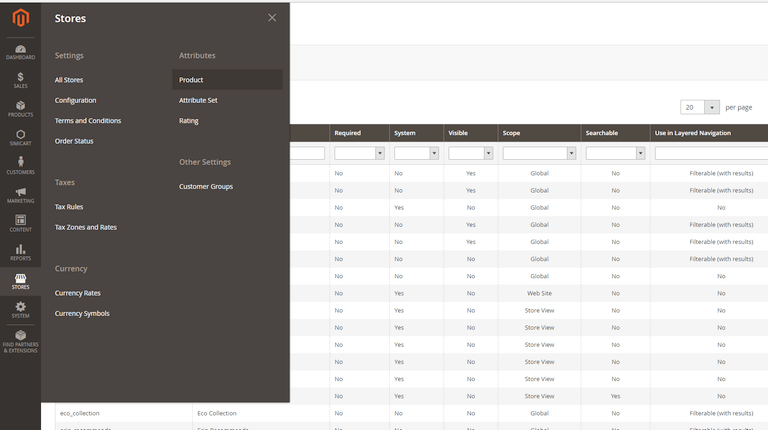
Task: Open the Reports bar chart icon
Action: coord(21,252)
